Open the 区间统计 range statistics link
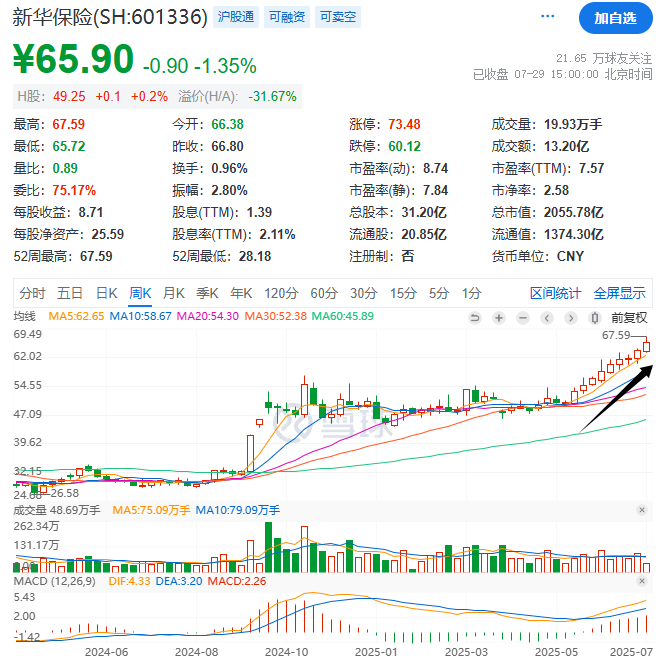The height and width of the screenshot is (664, 659). tap(556, 293)
